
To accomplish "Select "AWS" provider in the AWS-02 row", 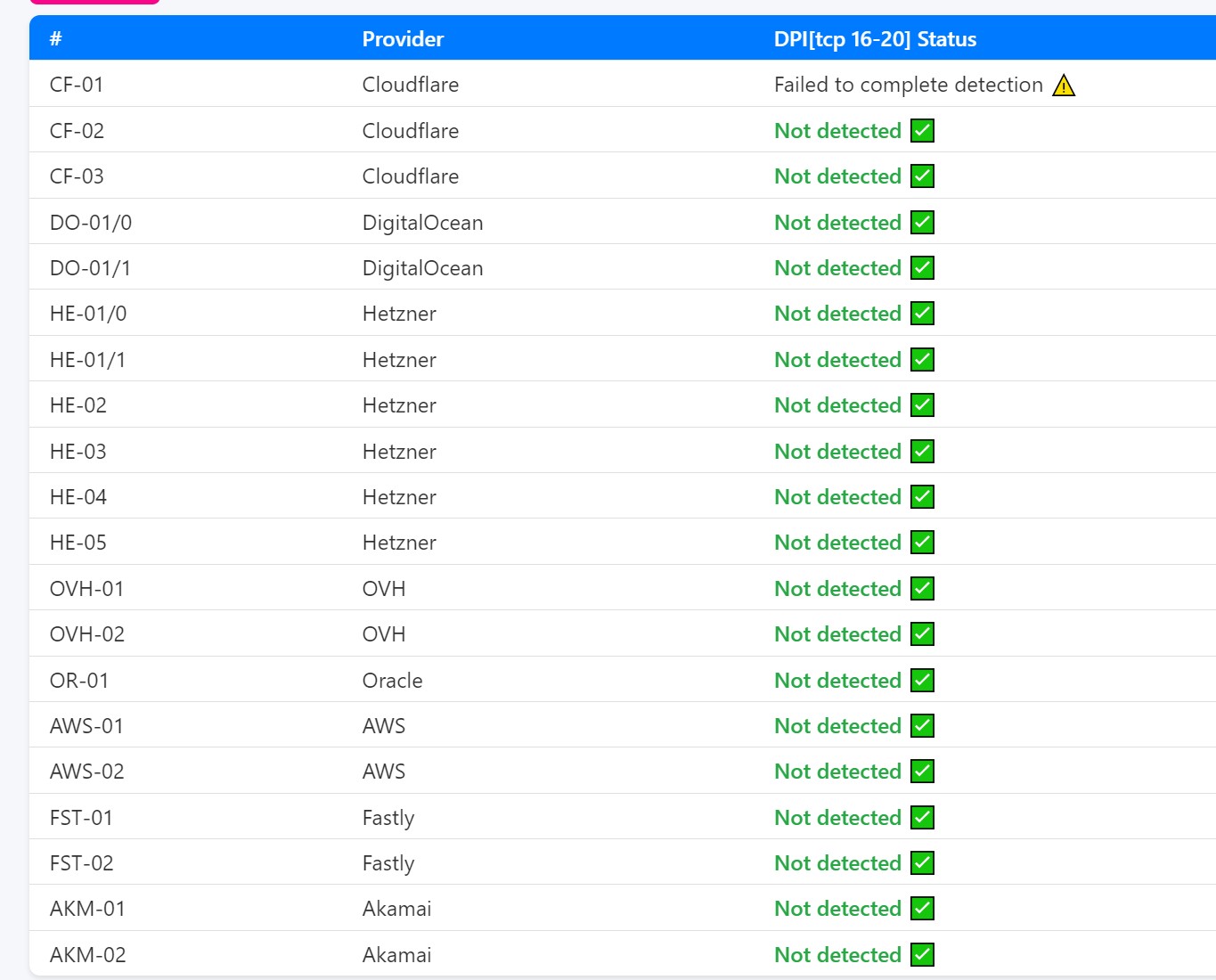I will point(384,772).
